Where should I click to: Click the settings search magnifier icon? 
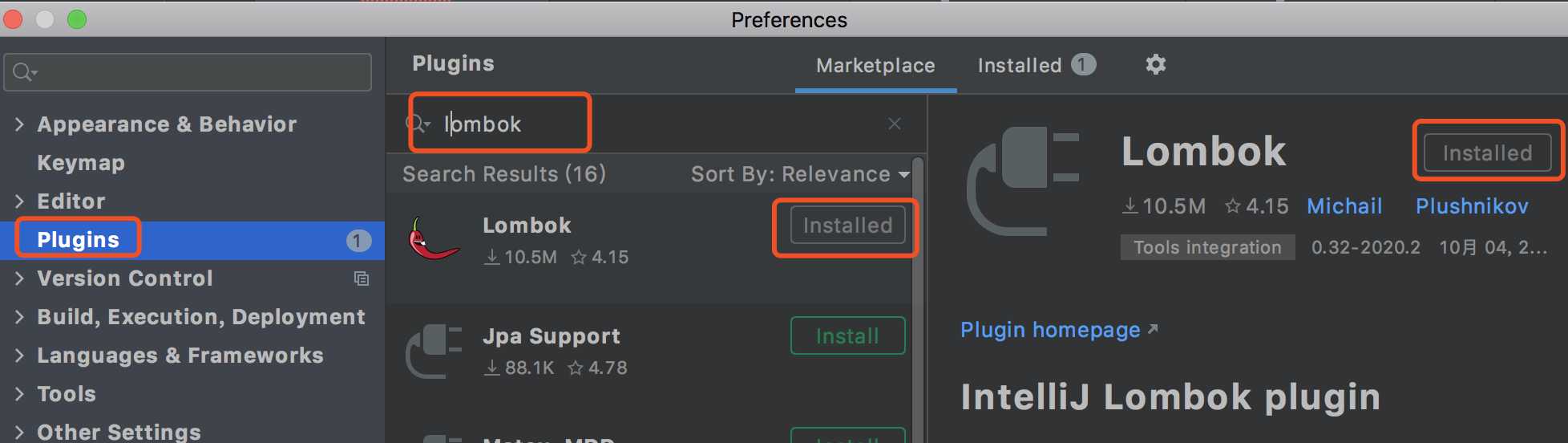click(x=25, y=72)
